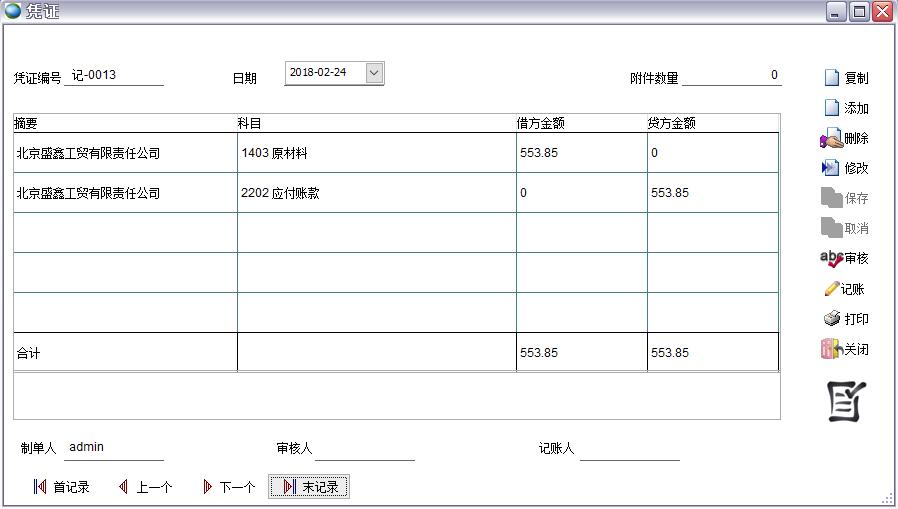Click the 关闭 (Close) door icon
Viewport: 898px width, 509px height.
(830, 349)
